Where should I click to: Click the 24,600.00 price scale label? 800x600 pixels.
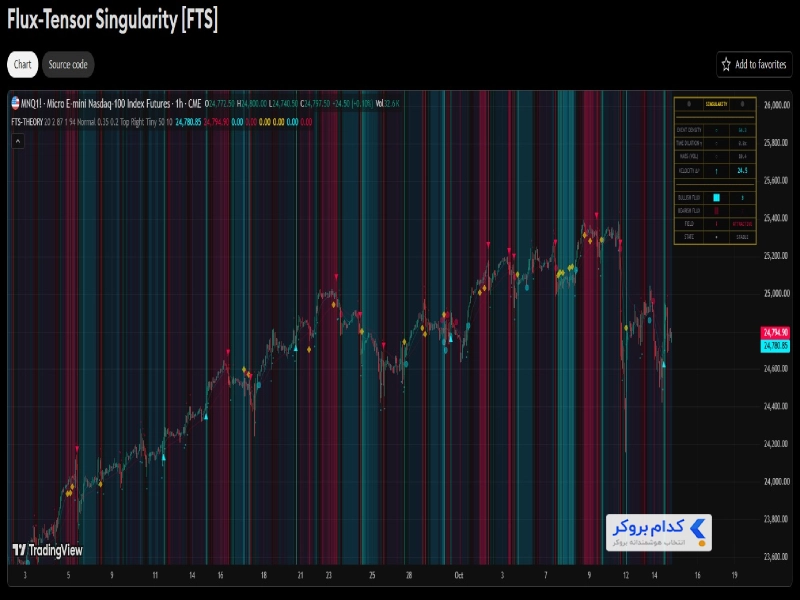coord(777,368)
